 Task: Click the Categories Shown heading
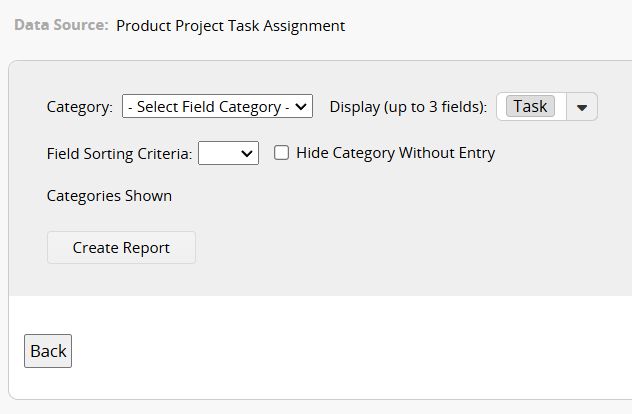[109, 196]
